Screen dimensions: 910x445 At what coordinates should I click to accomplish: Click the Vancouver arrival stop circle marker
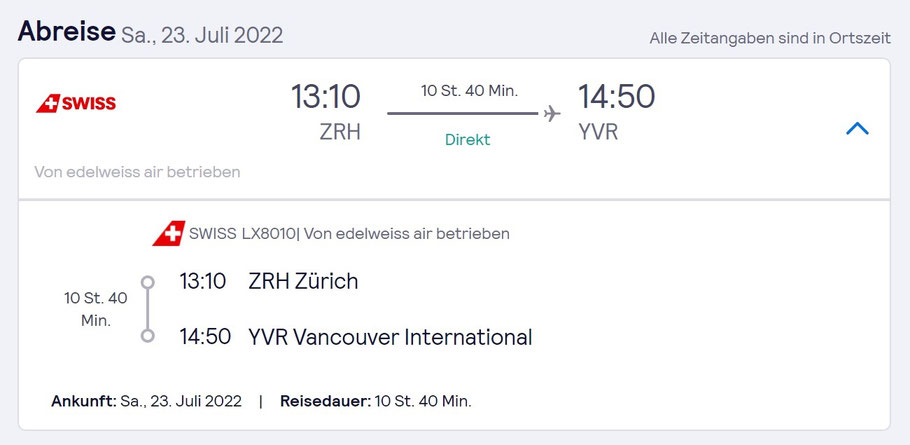[148, 336]
